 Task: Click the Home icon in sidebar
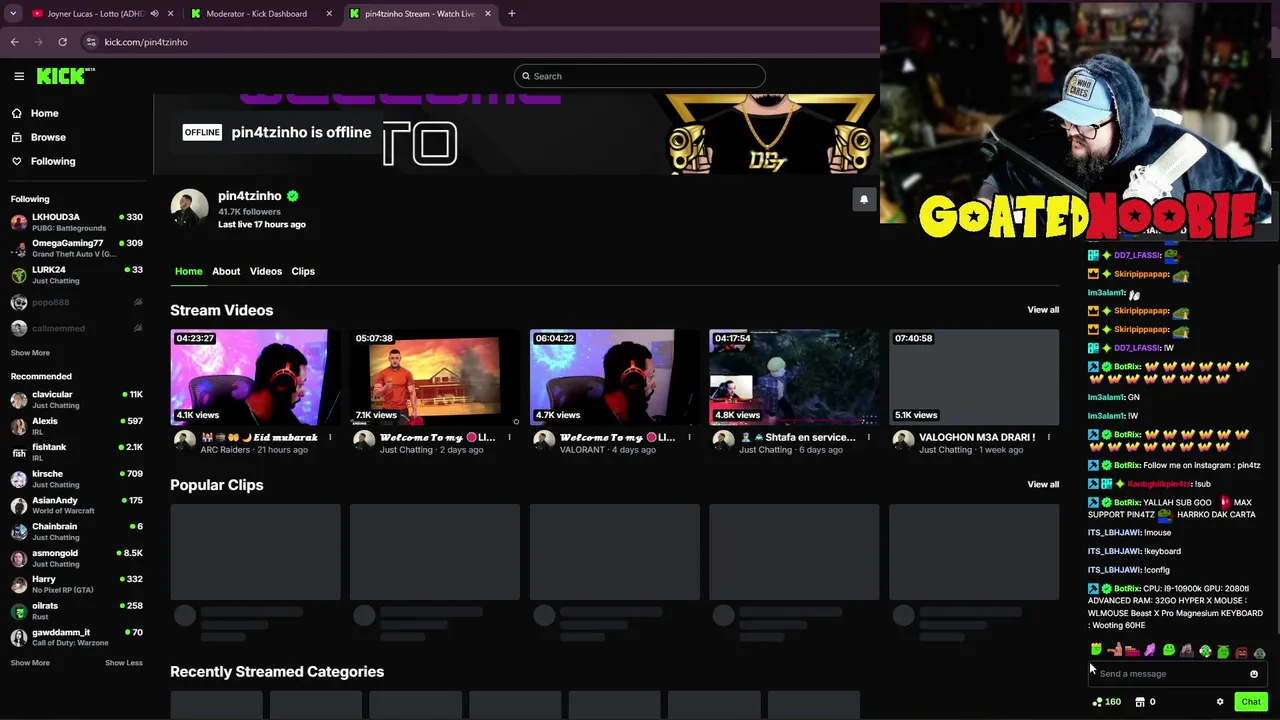pyautogui.click(x=17, y=113)
